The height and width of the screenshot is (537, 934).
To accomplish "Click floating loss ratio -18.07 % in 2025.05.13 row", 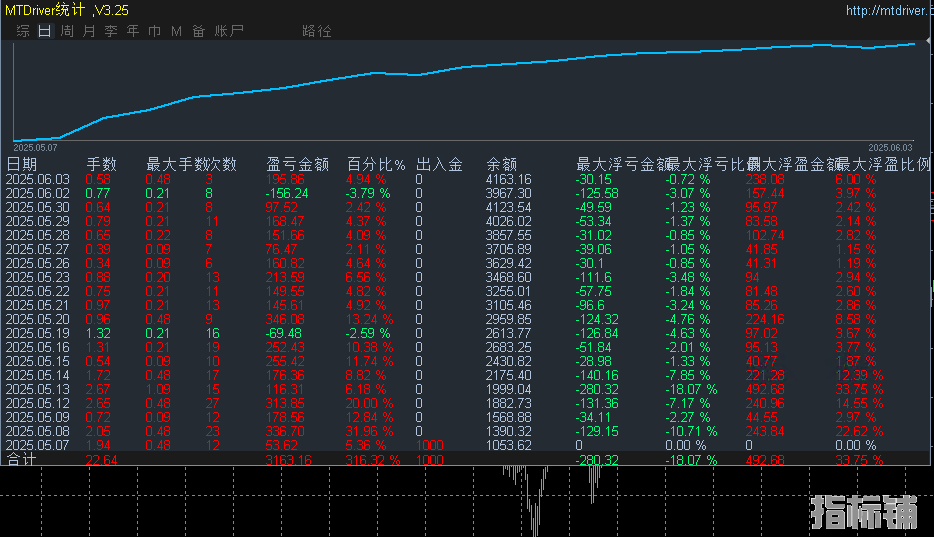I will point(691,389).
